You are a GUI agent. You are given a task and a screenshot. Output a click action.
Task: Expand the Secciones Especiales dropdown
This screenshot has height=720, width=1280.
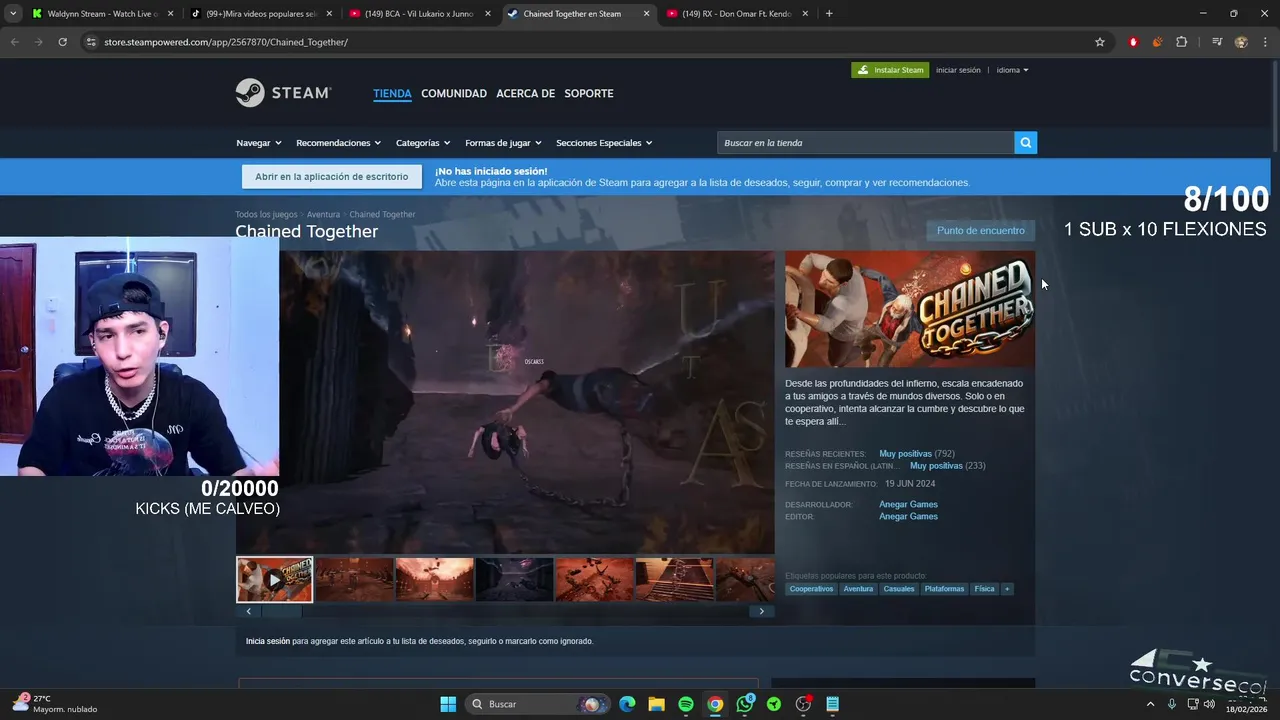(x=604, y=143)
